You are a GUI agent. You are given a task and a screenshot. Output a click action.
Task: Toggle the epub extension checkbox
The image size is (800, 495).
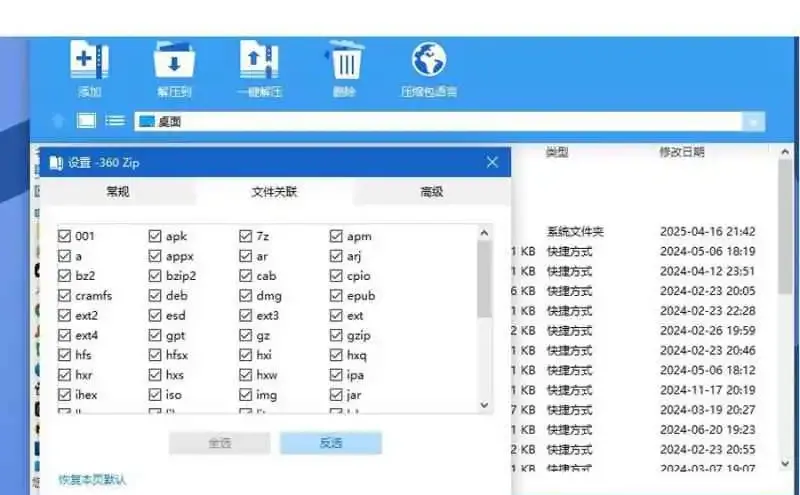pos(336,295)
